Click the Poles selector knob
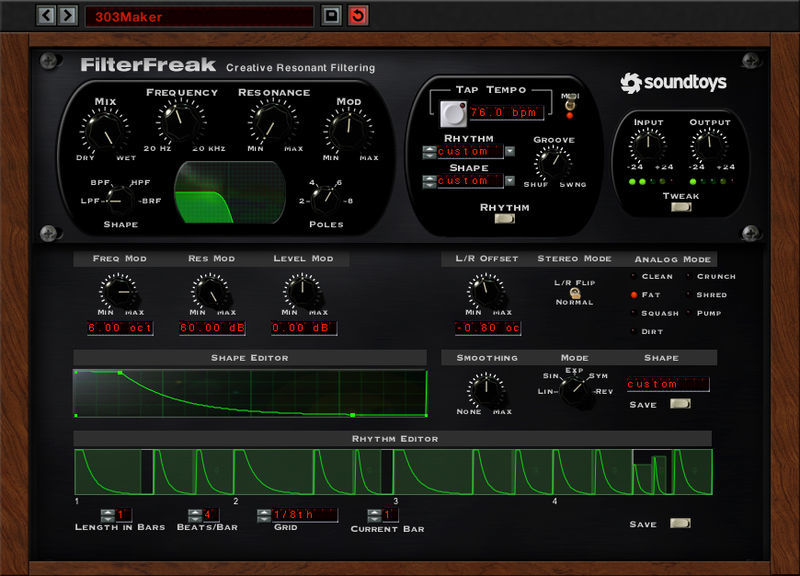 point(325,199)
